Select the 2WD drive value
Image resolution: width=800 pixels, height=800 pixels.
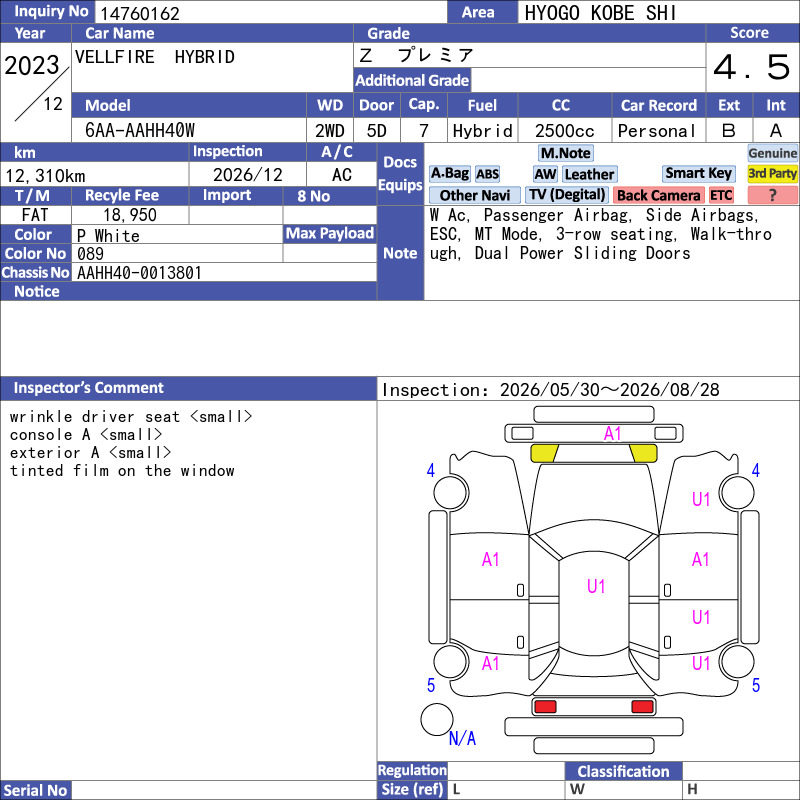pos(330,131)
